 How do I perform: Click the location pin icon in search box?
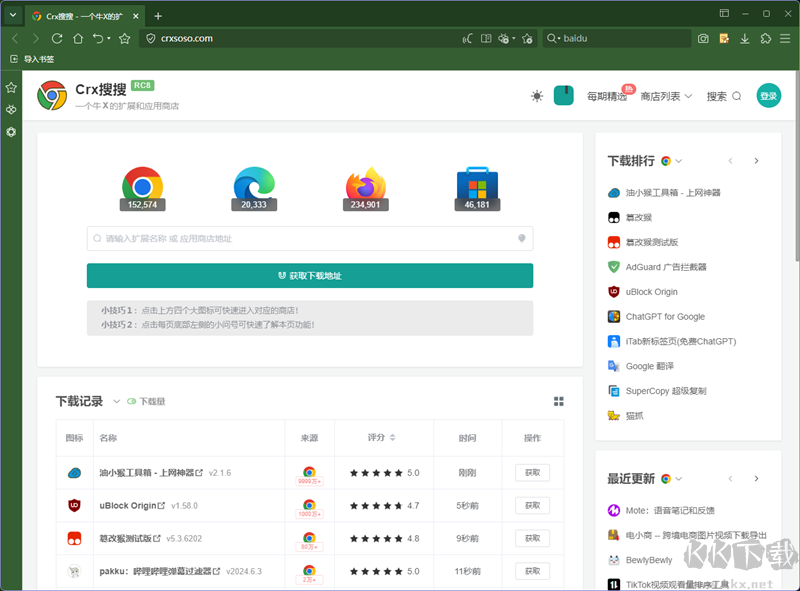(521, 238)
